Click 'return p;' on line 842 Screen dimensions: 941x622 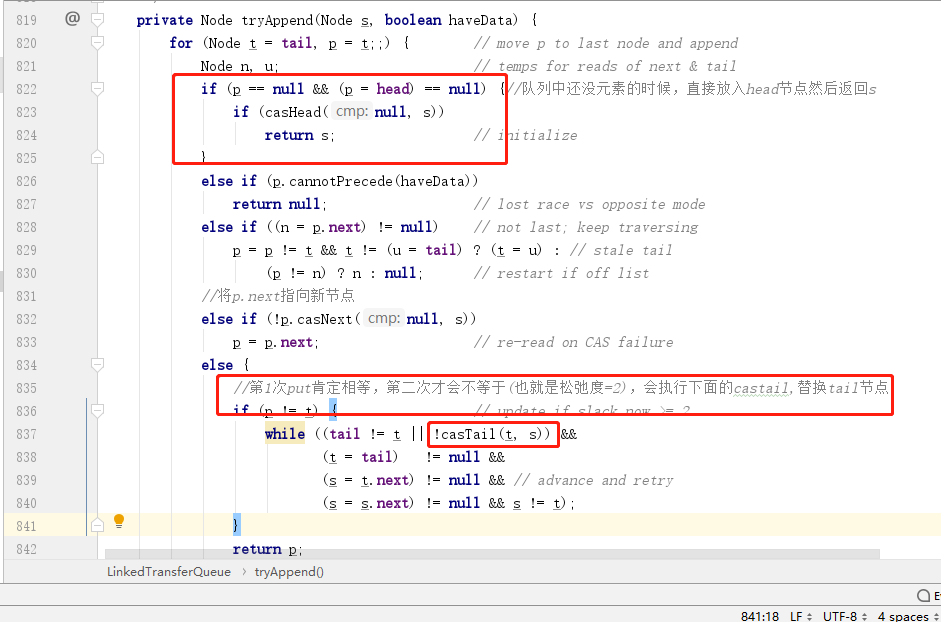click(x=268, y=549)
